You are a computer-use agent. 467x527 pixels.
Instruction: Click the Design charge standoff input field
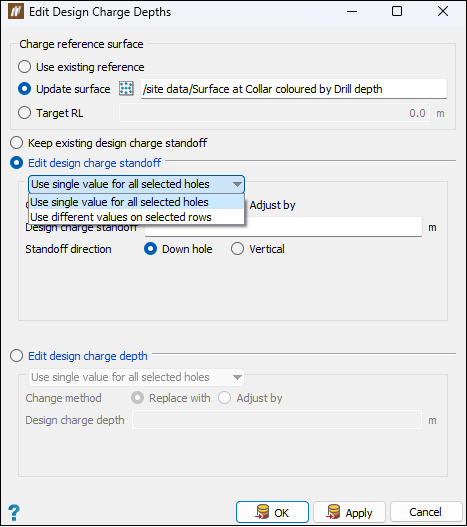click(x=283, y=228)
